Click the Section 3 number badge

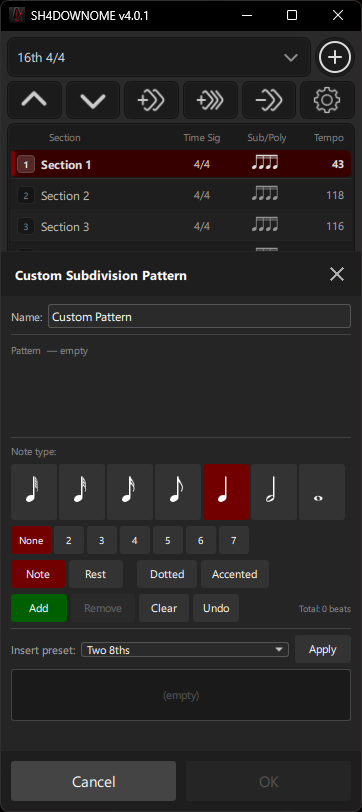pyautogui.click(x=26, y=227)
